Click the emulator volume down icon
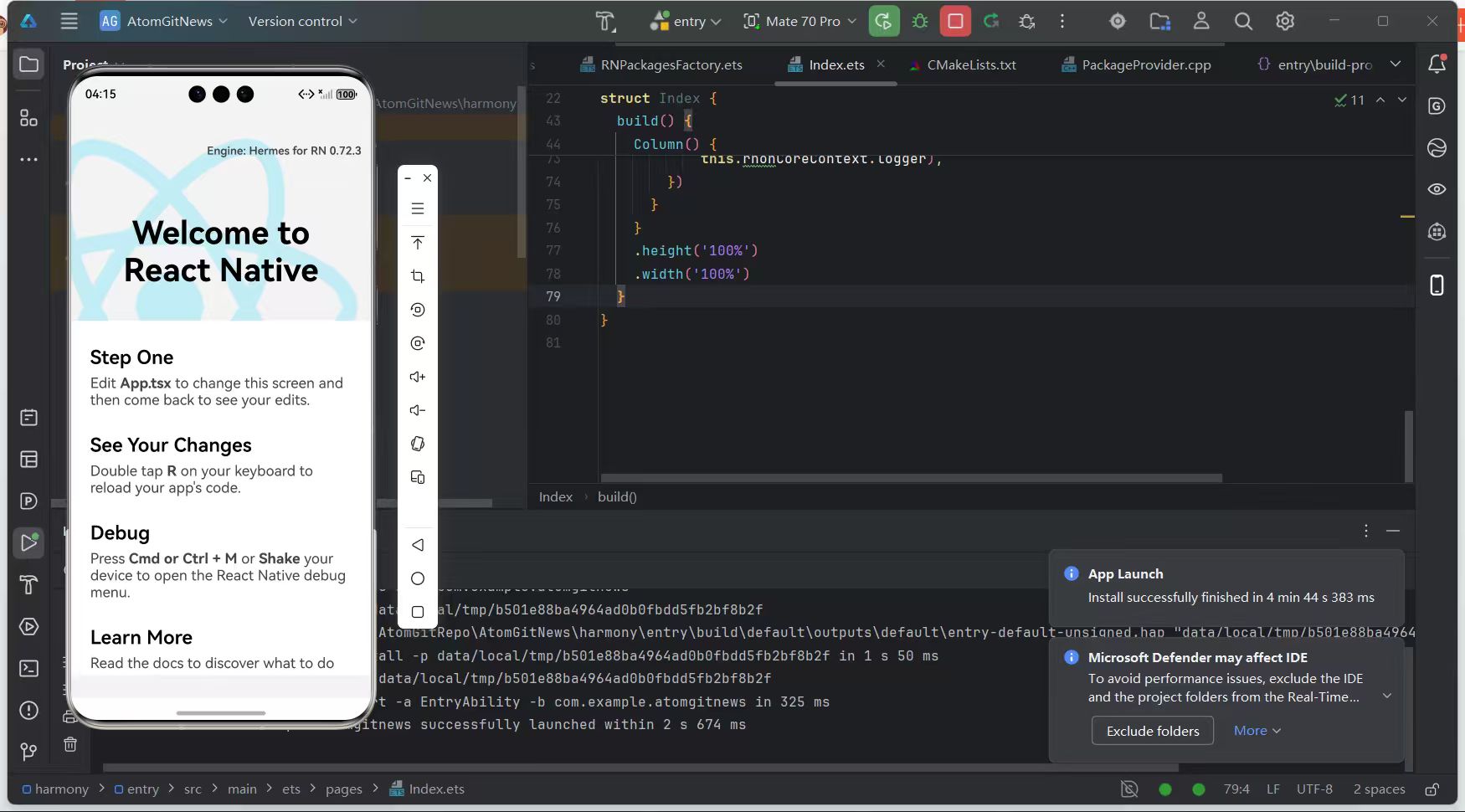Viewport: 1465px width, 812px height. click(418, 410)
